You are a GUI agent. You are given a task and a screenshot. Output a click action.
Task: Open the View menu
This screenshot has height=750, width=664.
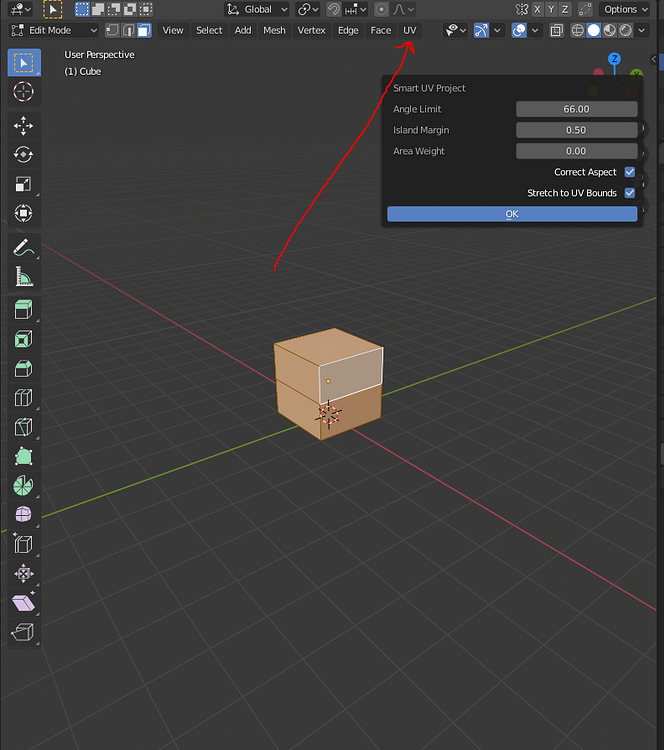point(173,31)
